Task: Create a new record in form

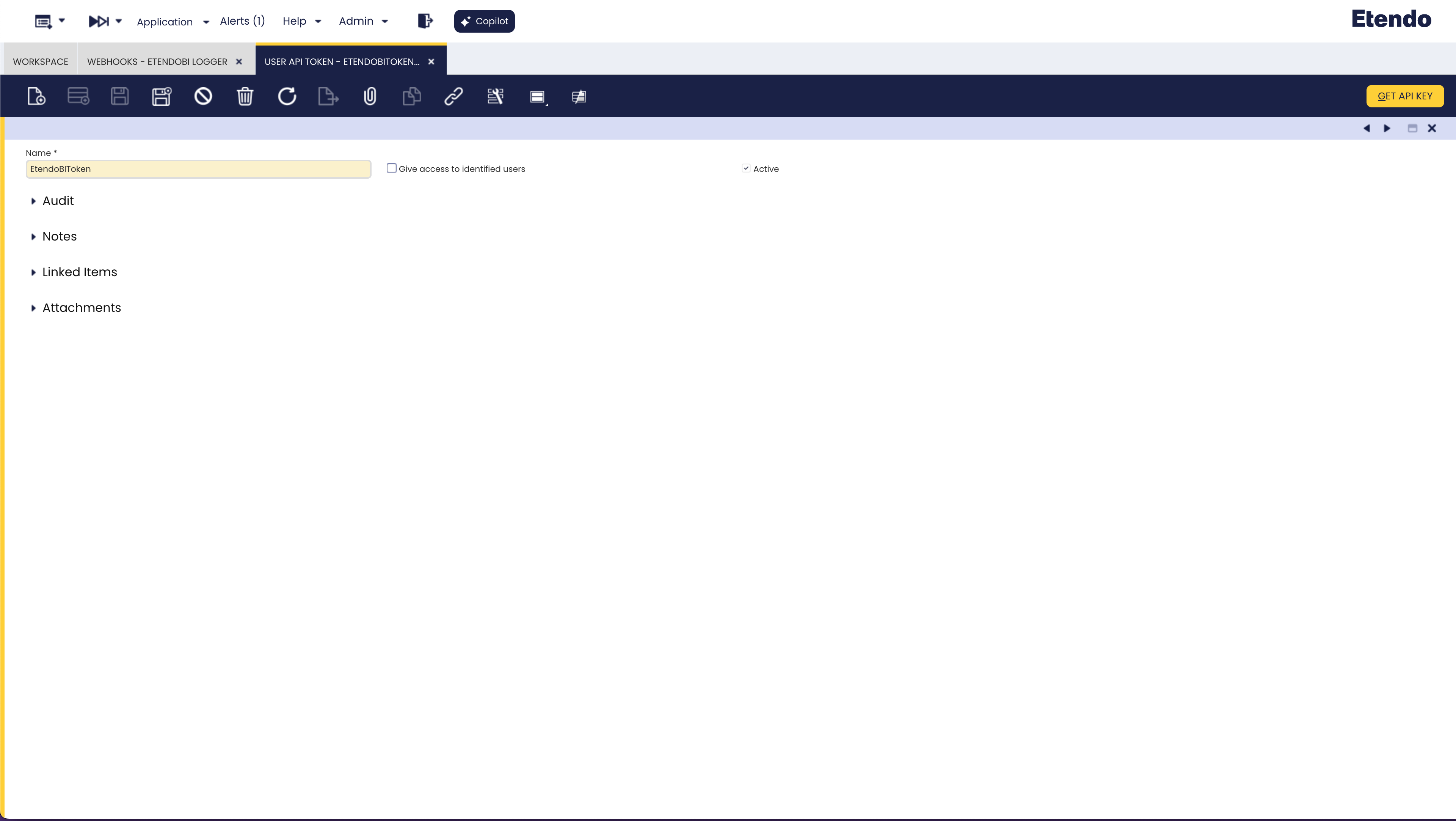Action: pos(36,96)
